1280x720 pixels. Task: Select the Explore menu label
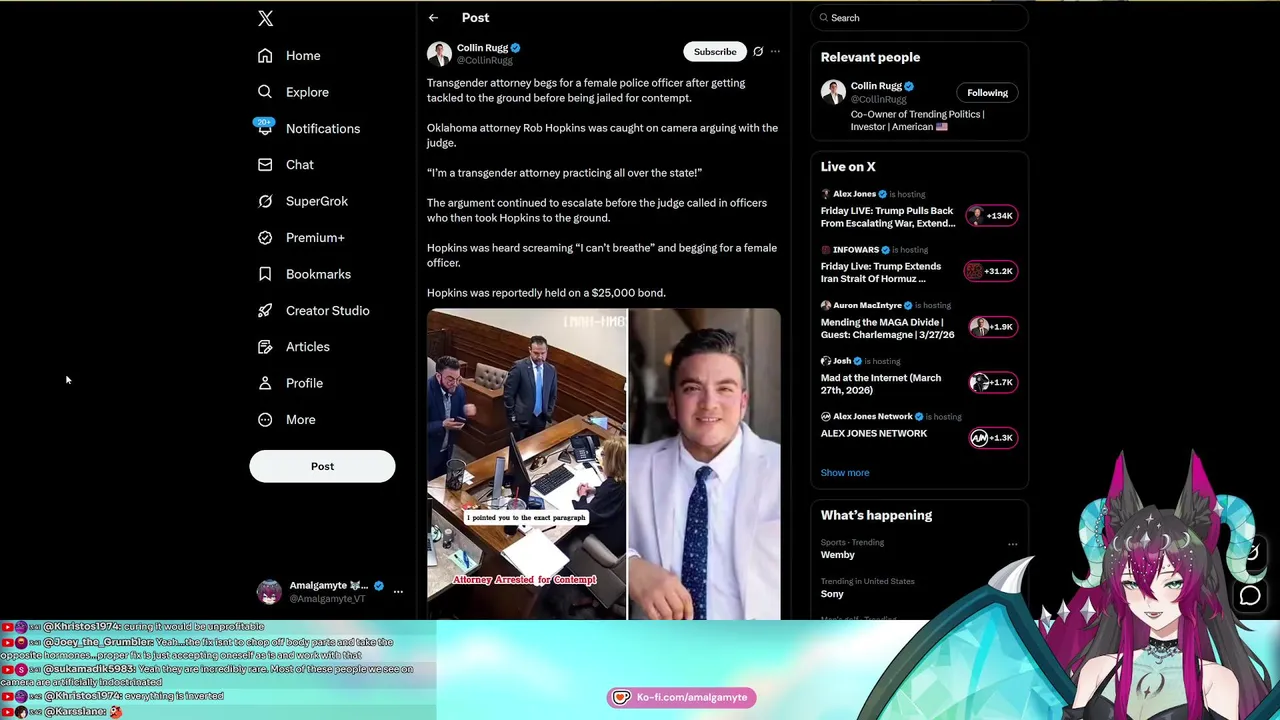point(307,92)
